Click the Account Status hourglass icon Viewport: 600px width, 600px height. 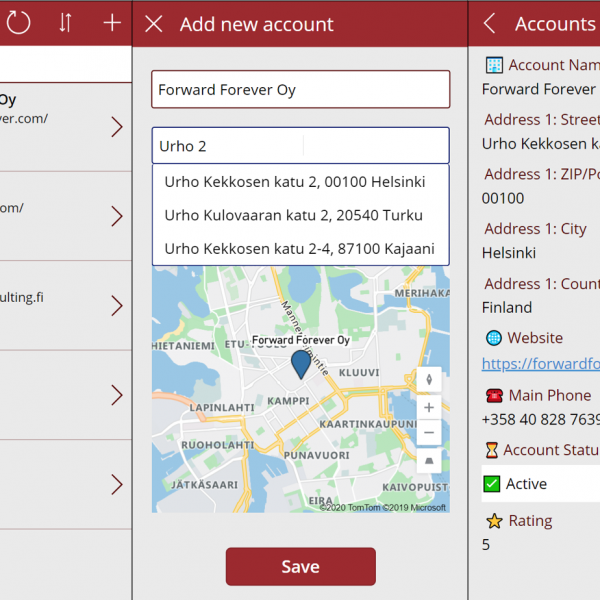tap(492, 450)
